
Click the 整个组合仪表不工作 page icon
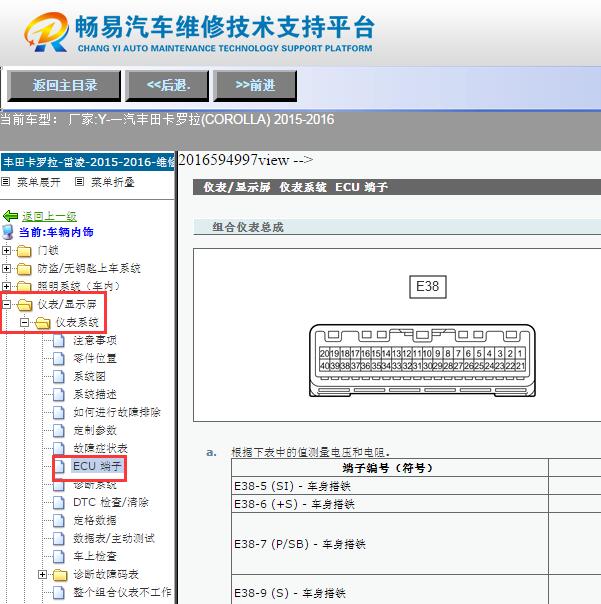59,592
